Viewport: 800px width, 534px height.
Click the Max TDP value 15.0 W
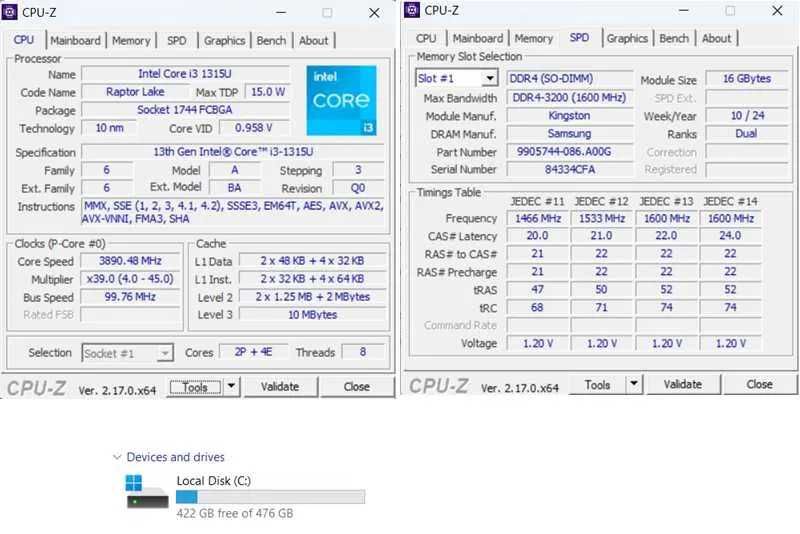(x=268, y=92)
